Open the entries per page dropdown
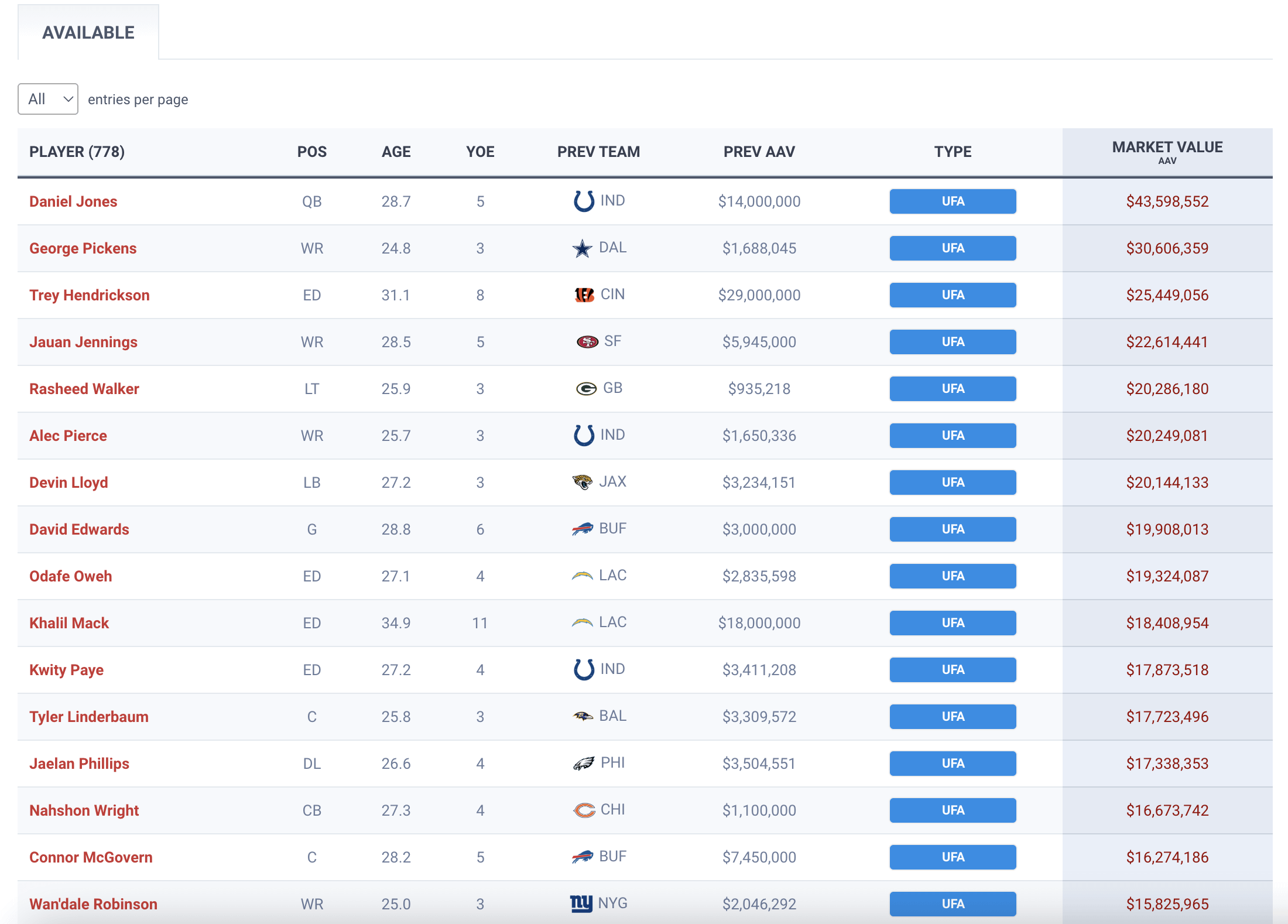The width and height of the screenshot is (1288, 924). point(48,99)
